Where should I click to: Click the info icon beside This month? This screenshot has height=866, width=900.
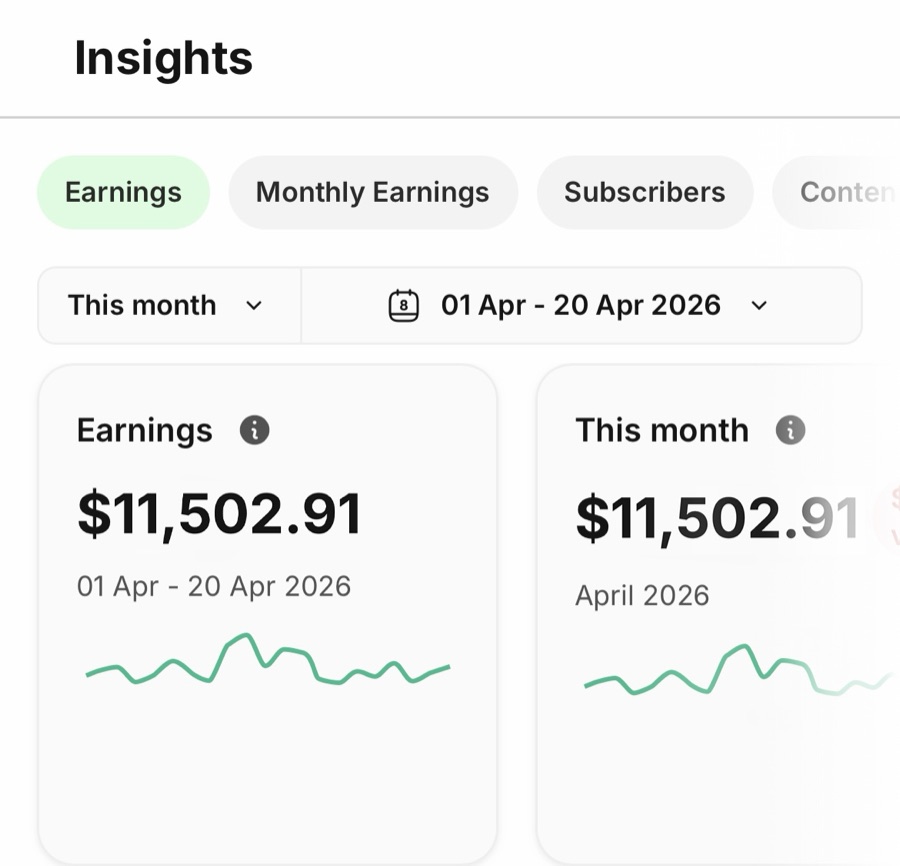pos(790,430)
